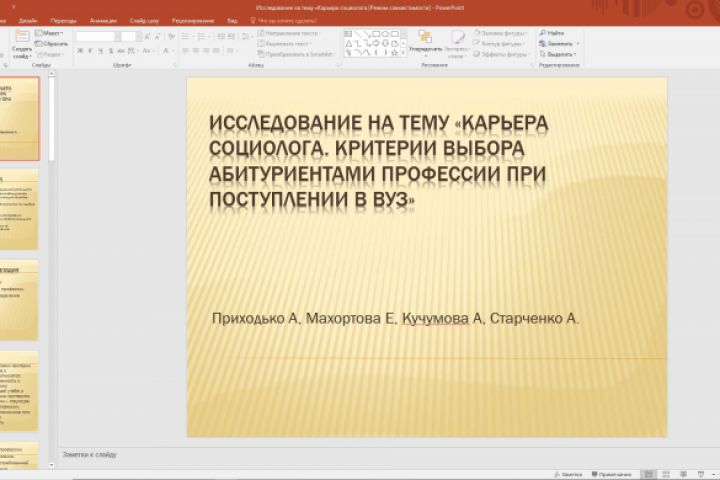Toggle underline (Ч) formatting
The image size is (720, 480).
pos(100,51)
